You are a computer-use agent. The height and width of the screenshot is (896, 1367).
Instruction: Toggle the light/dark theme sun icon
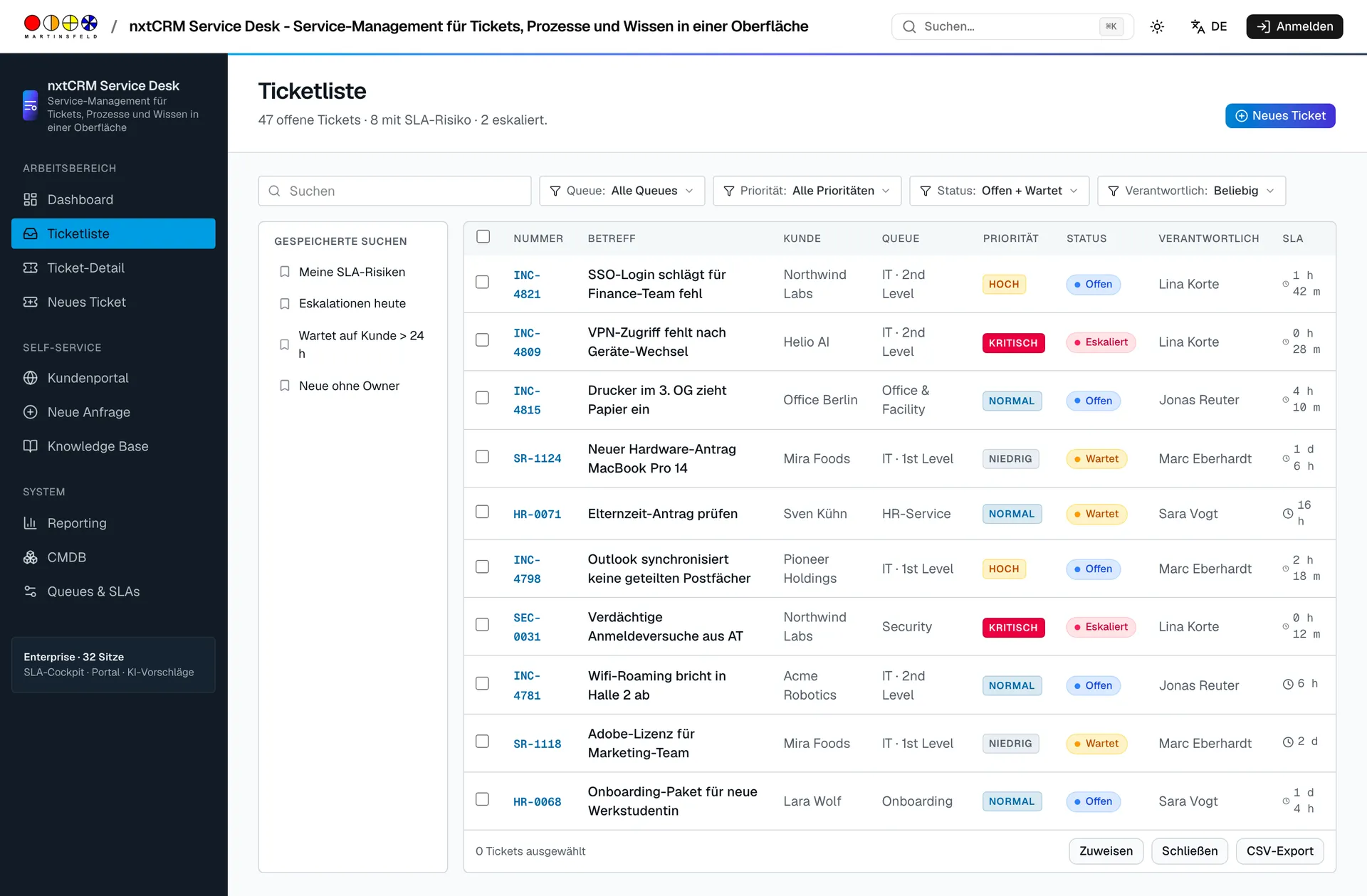tap(1157, 26)
